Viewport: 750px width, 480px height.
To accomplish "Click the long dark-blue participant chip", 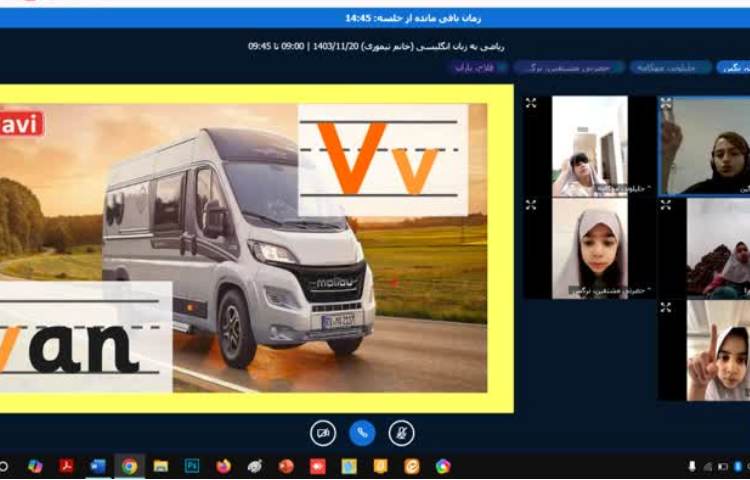I will tap(569, 67).
